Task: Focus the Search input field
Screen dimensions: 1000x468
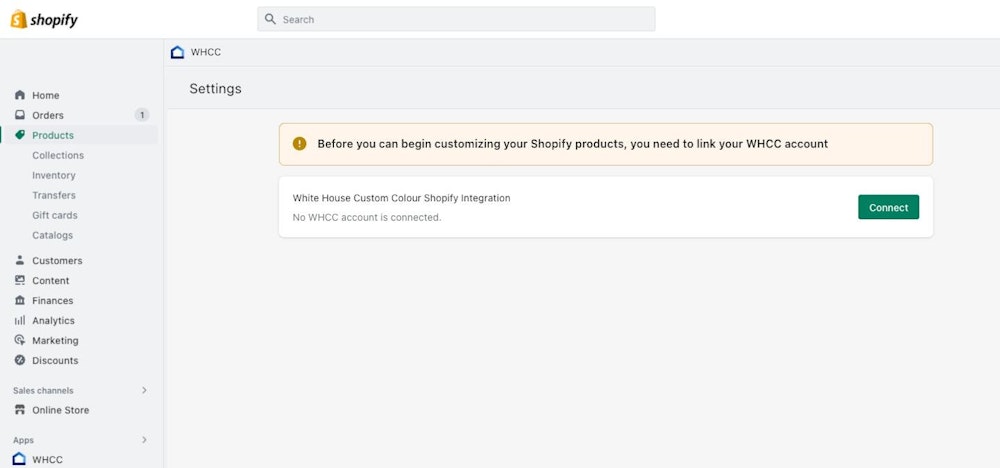Action: 462,19
